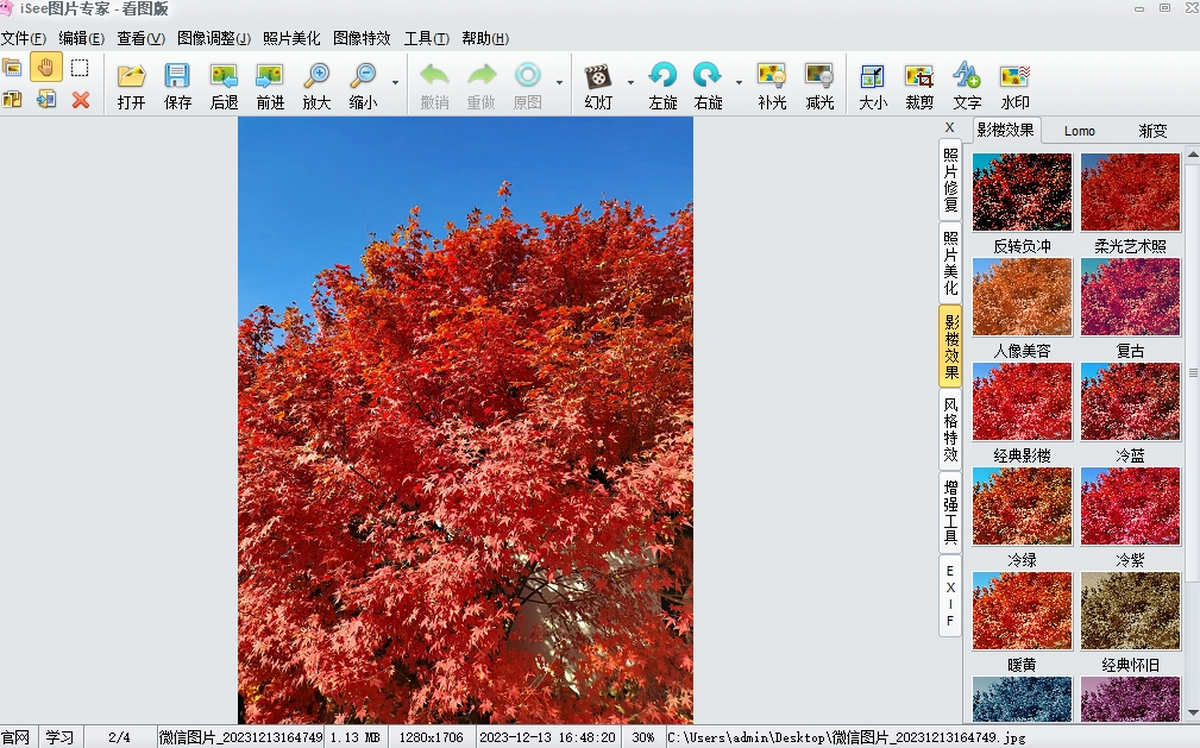Open the 图像特效 menu
Image resolution: width=1200 pixels, height=748 pixels.
(362, 39)
